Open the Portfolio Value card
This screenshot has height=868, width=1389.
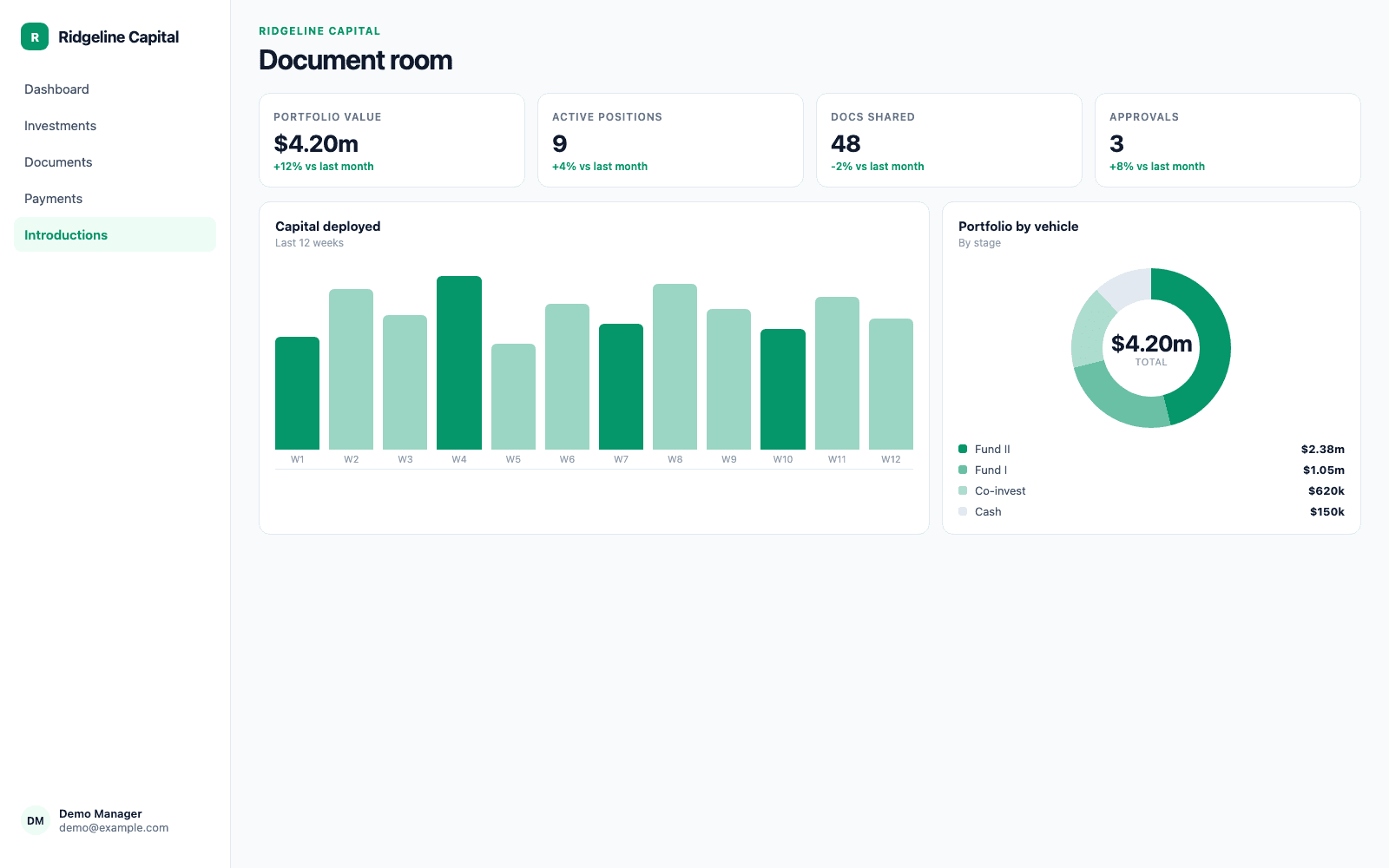tap(392, 140)
